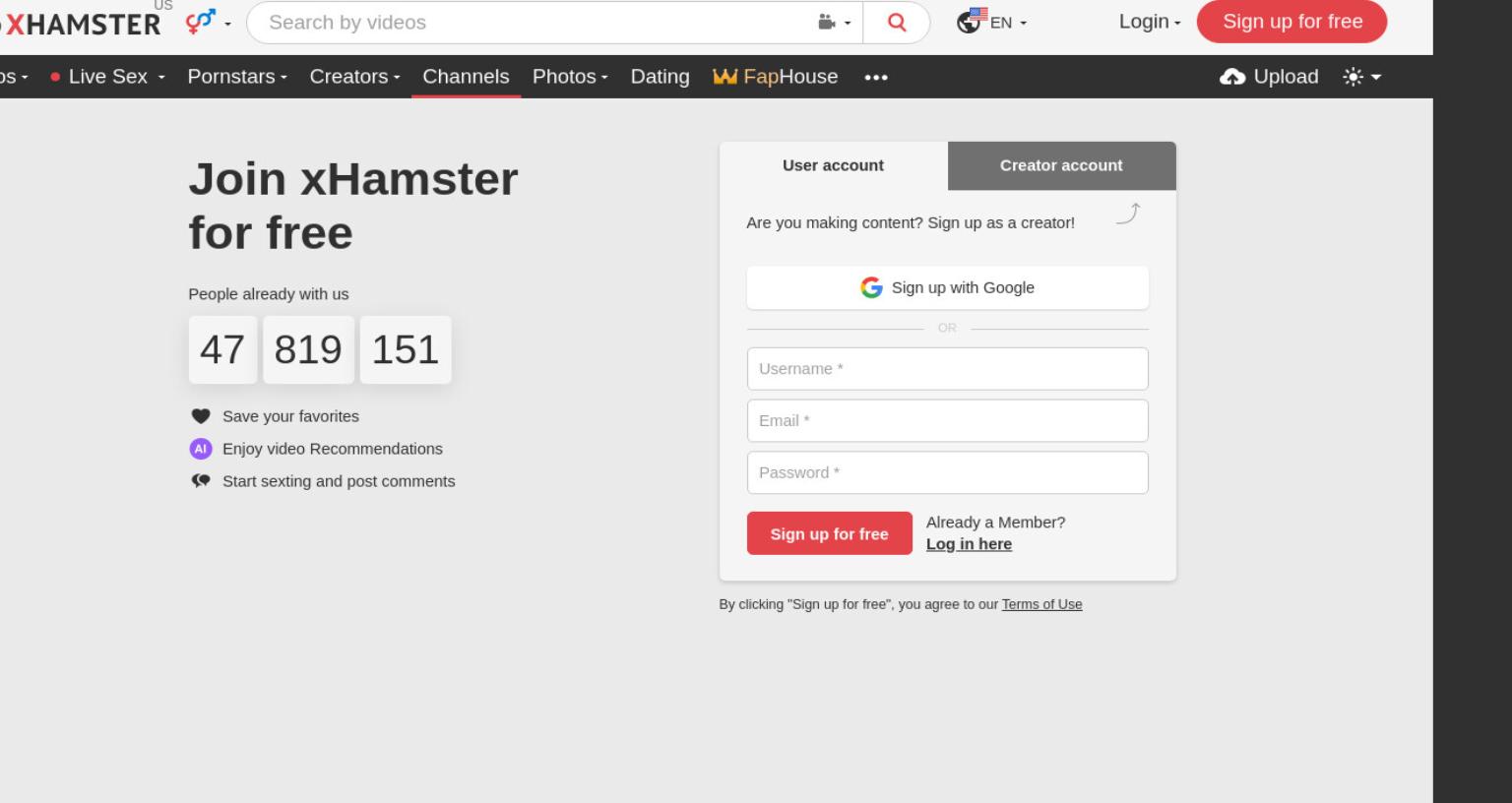Click the chat bubbles sexting icon
Viewport: 1512px width, 803px height.
click(201, 481)
